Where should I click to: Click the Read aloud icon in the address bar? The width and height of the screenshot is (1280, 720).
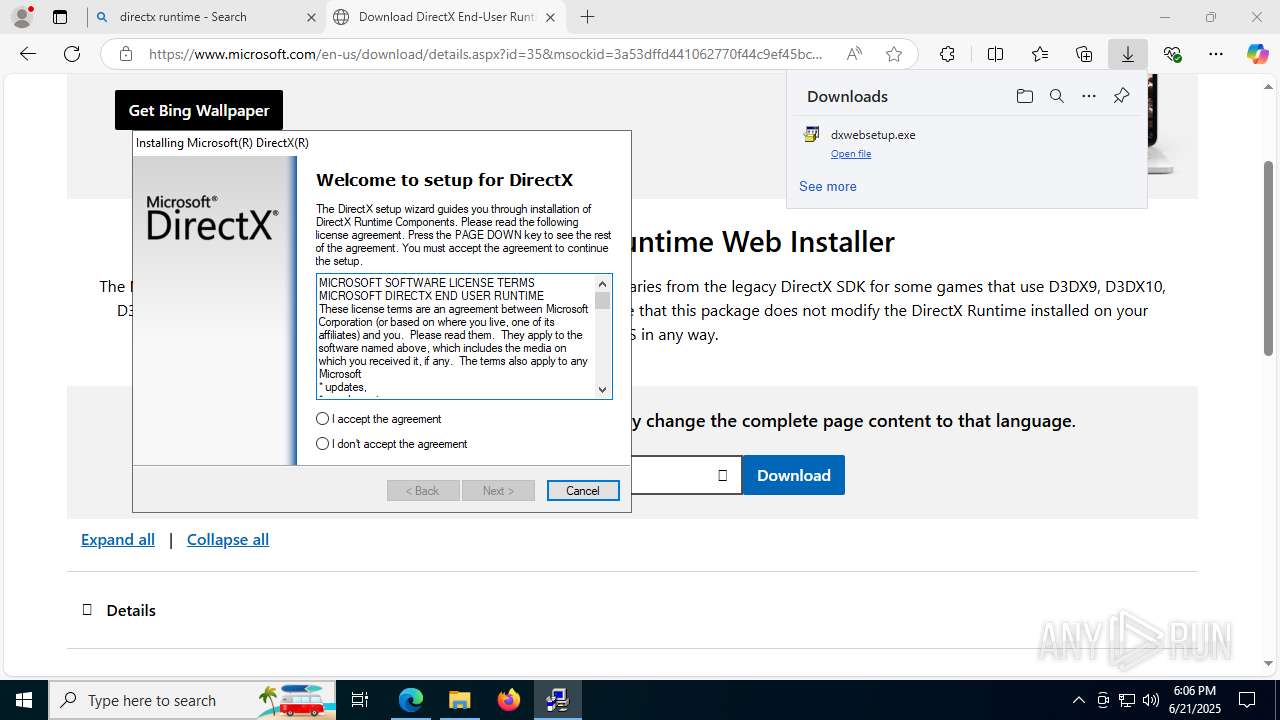[854, 54]
